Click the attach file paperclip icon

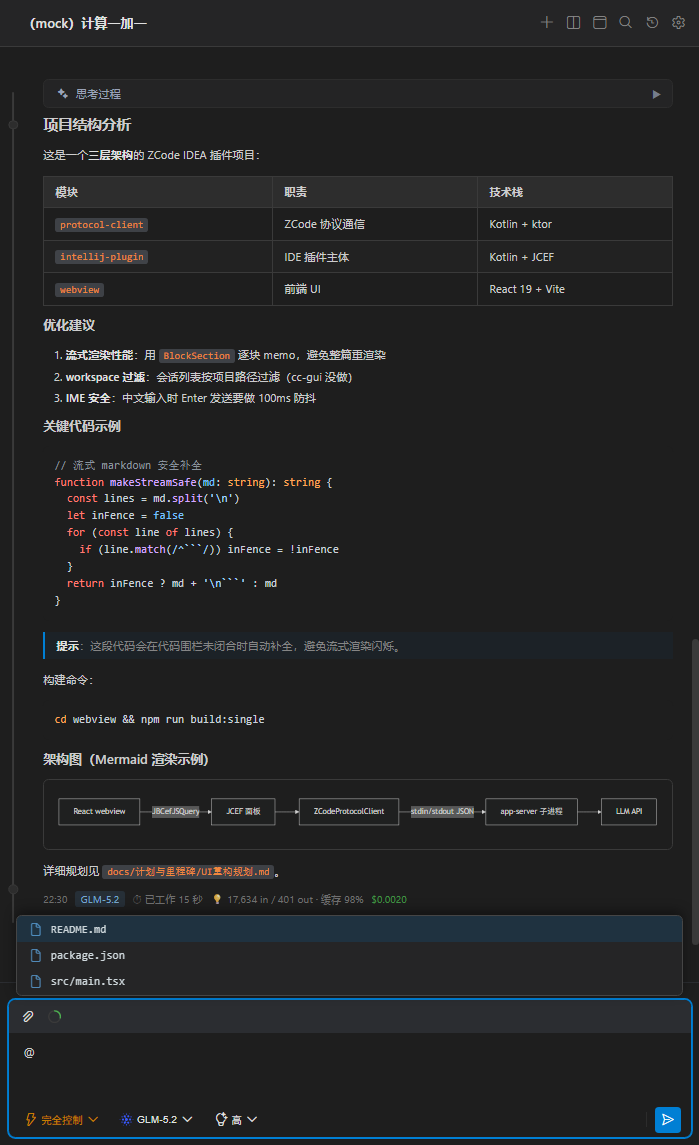(x=28, y=1016)
